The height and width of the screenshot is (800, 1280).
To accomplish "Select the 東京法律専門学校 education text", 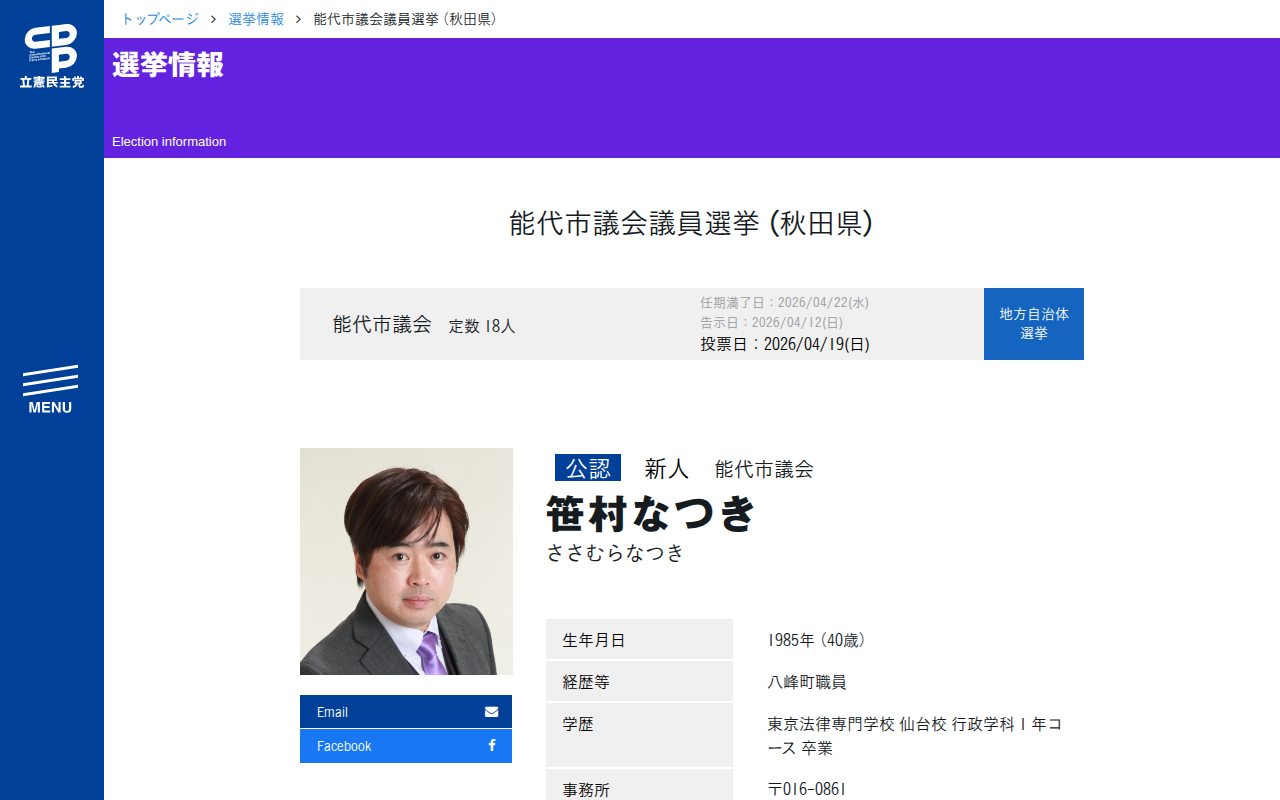I will point(914,736).
